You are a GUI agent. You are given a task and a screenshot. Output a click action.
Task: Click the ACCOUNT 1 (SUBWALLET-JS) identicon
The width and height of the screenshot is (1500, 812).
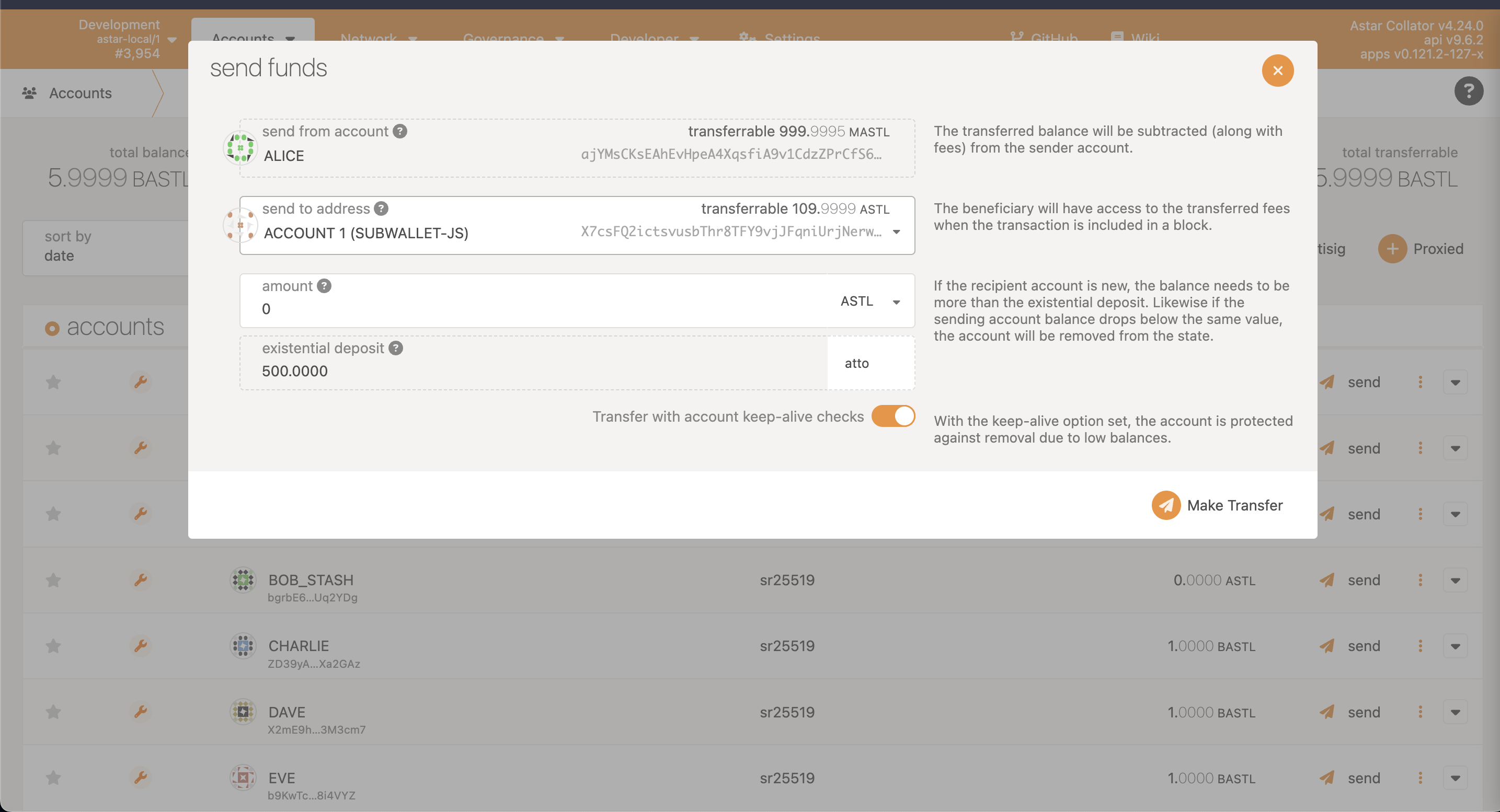click(x=241, y=225)
